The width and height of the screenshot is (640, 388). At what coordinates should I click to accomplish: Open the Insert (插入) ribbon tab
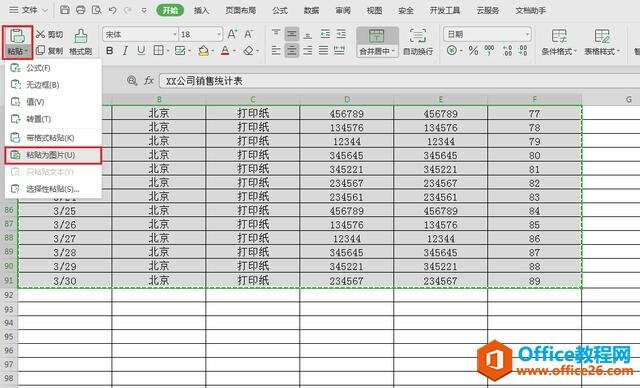[201, 11]
